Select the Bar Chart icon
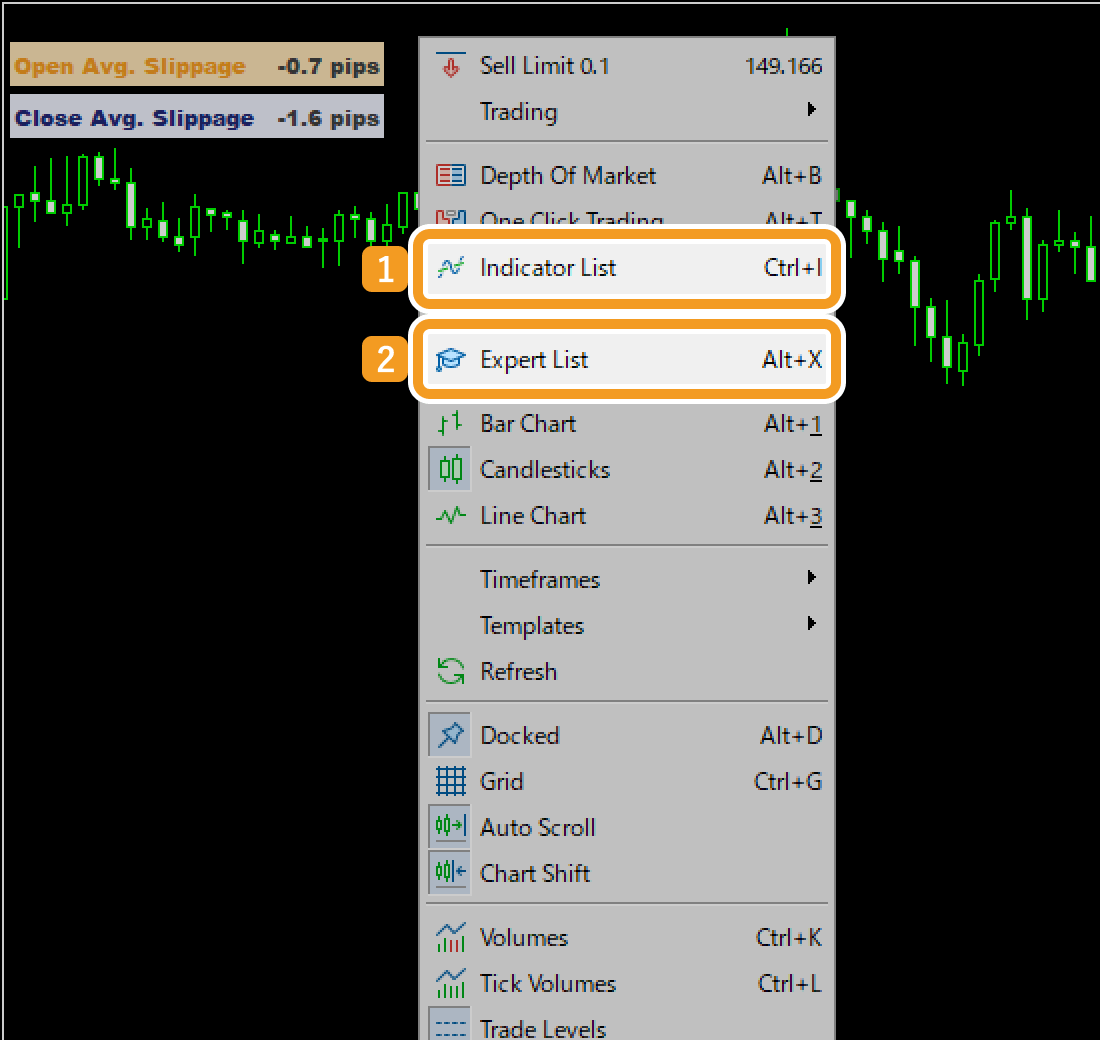 (x=450, y=423)
